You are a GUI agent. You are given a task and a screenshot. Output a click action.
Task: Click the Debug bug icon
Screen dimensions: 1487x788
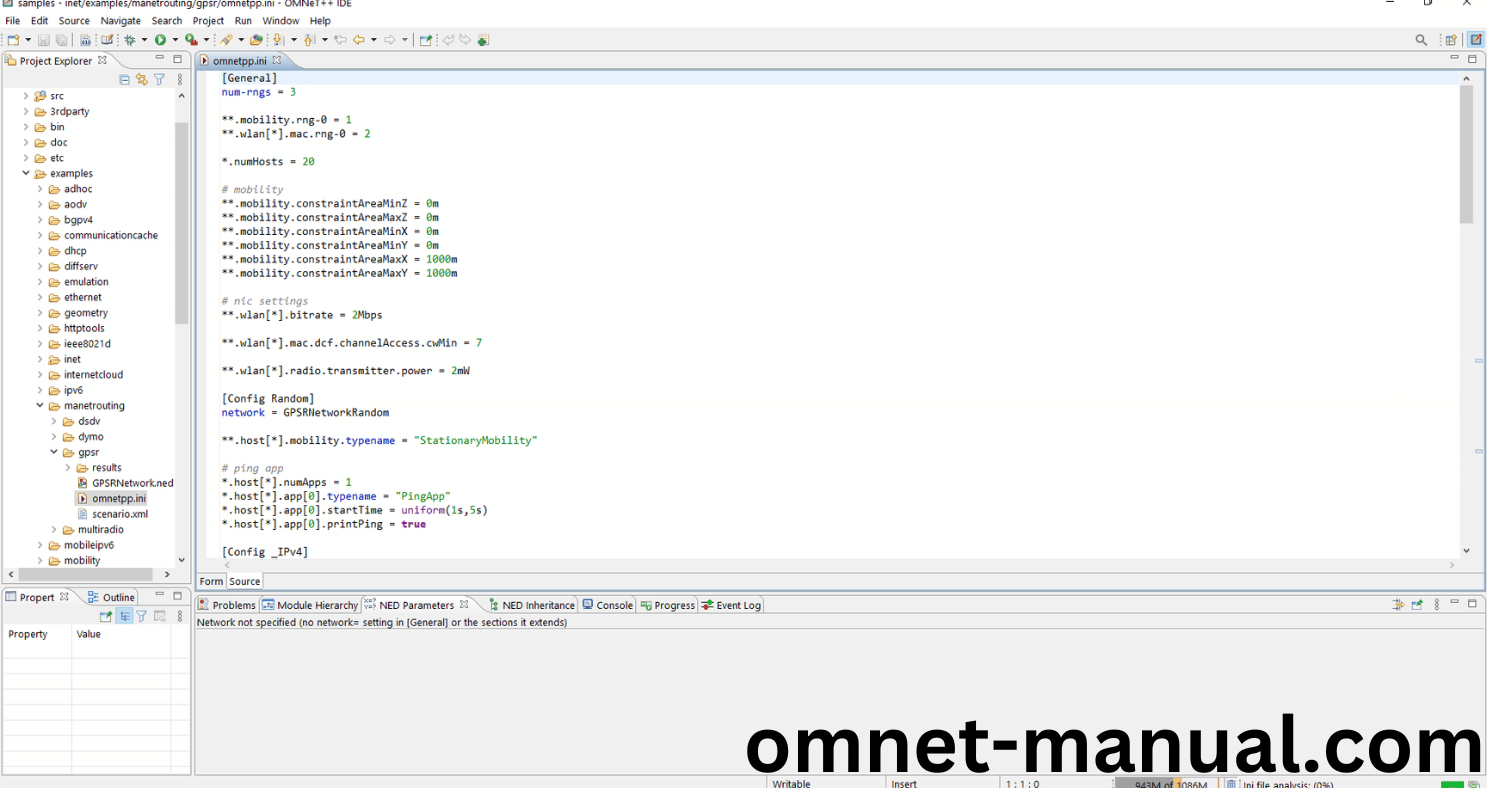point(130,40)
